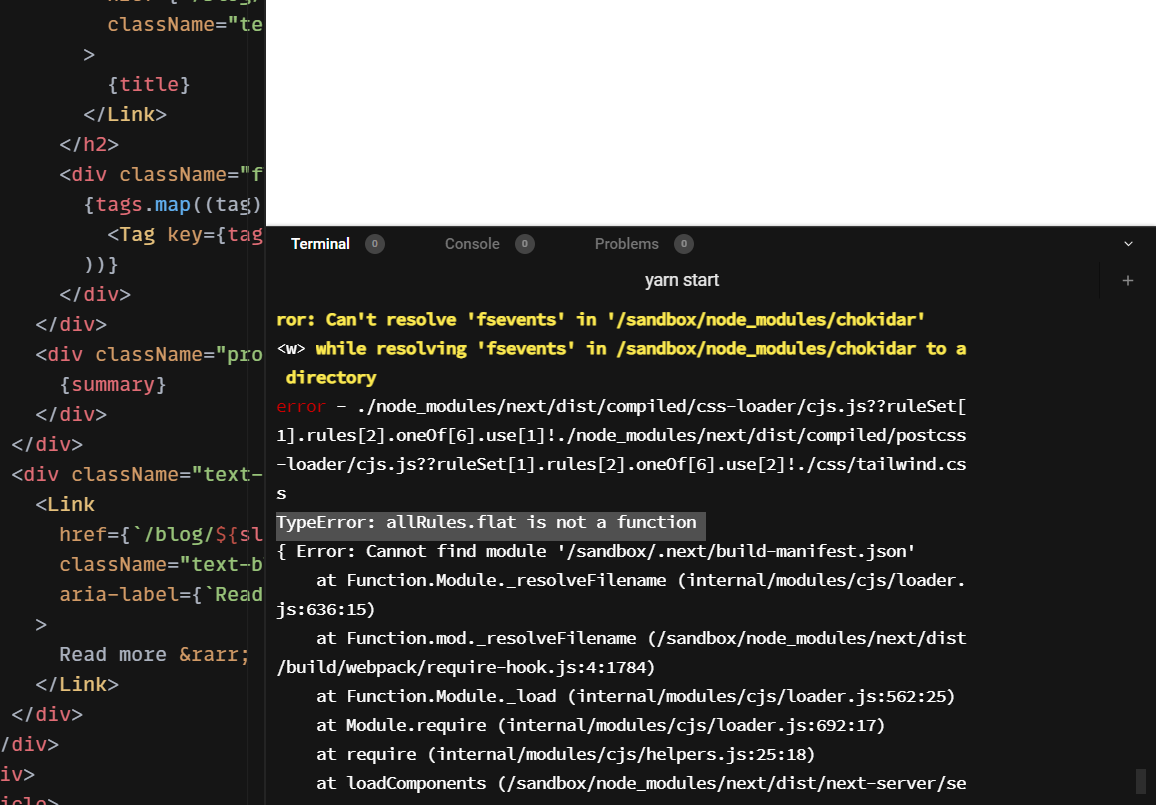1156x805 pixels.
Task: Click the terminal scrollbar thumb
Action: tap(1141, 782)
